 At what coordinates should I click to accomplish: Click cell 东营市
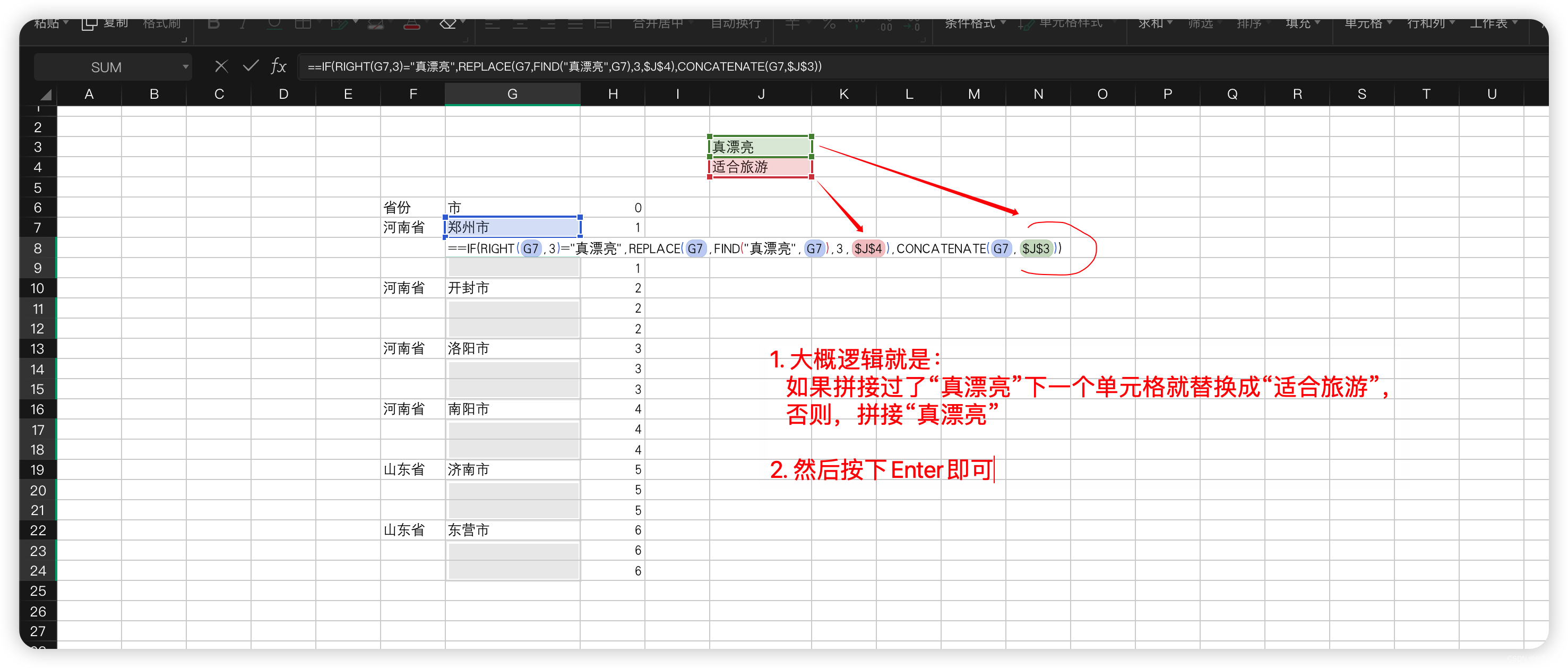click(x=512, y=530)
